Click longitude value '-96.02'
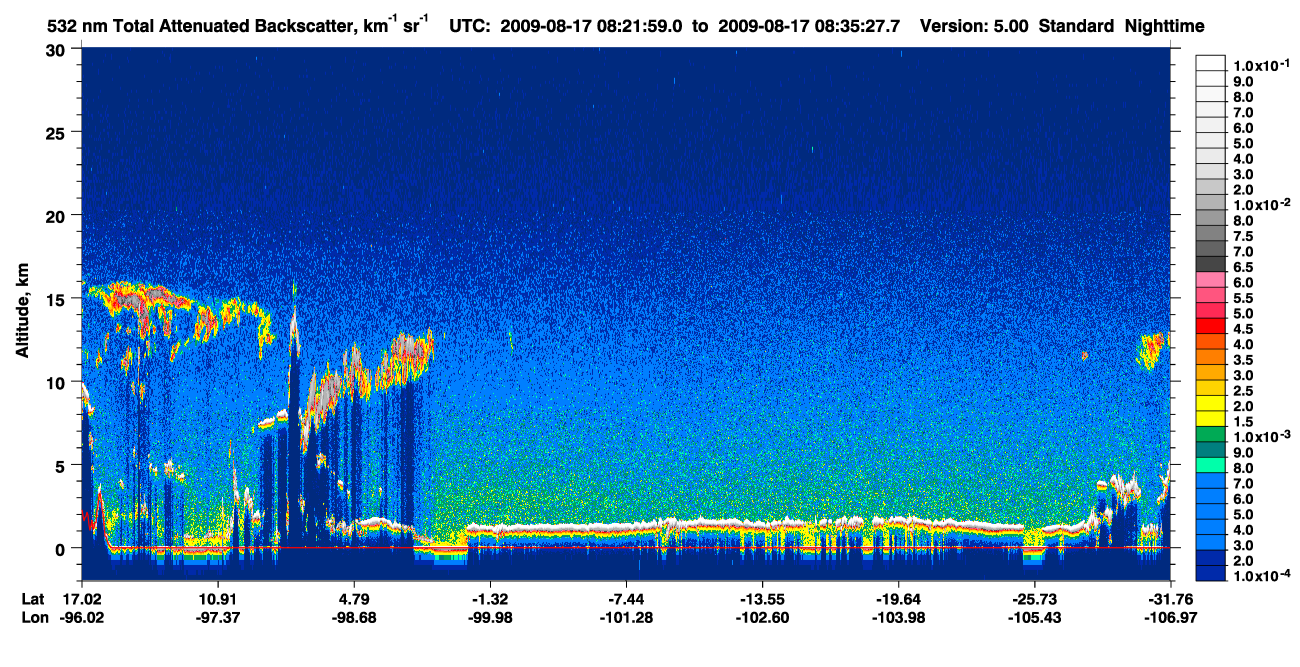Image resolution: width=1300 pixels, height=667 pixels. tap(82, 618)
